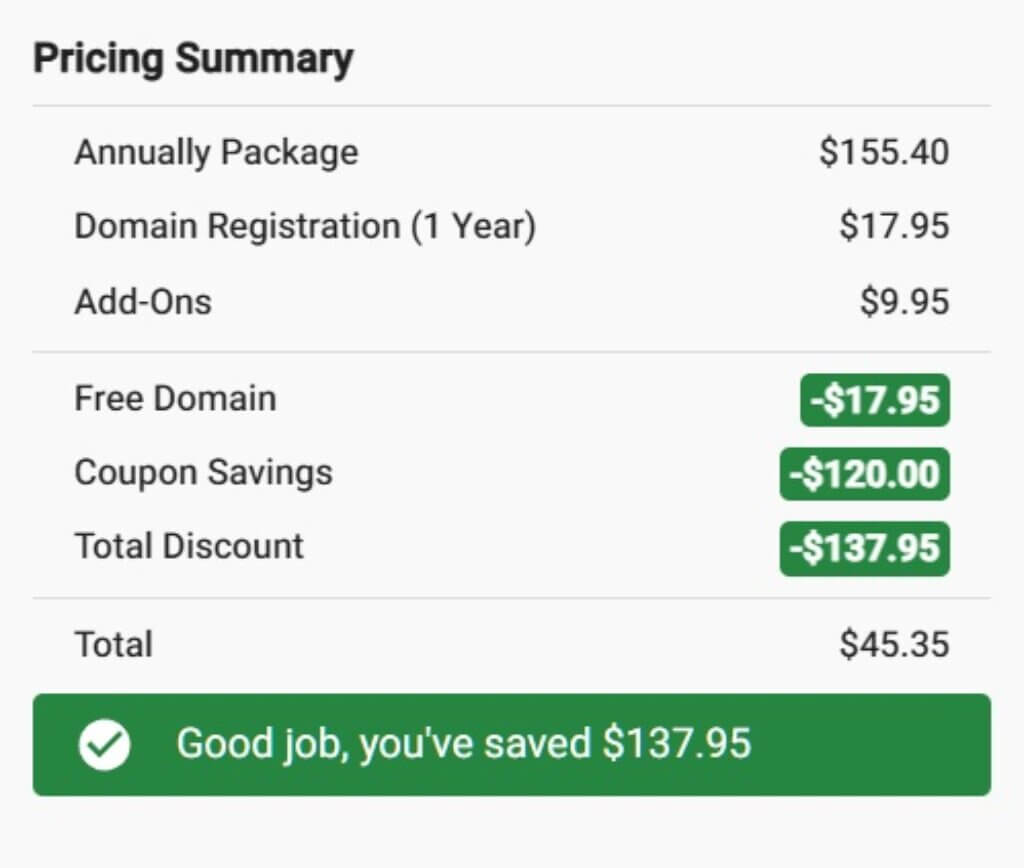The height and width of the screenshot is (868, 1024).
Task: Select the Free Domain discount badge
Action: (x=874, y=398)
